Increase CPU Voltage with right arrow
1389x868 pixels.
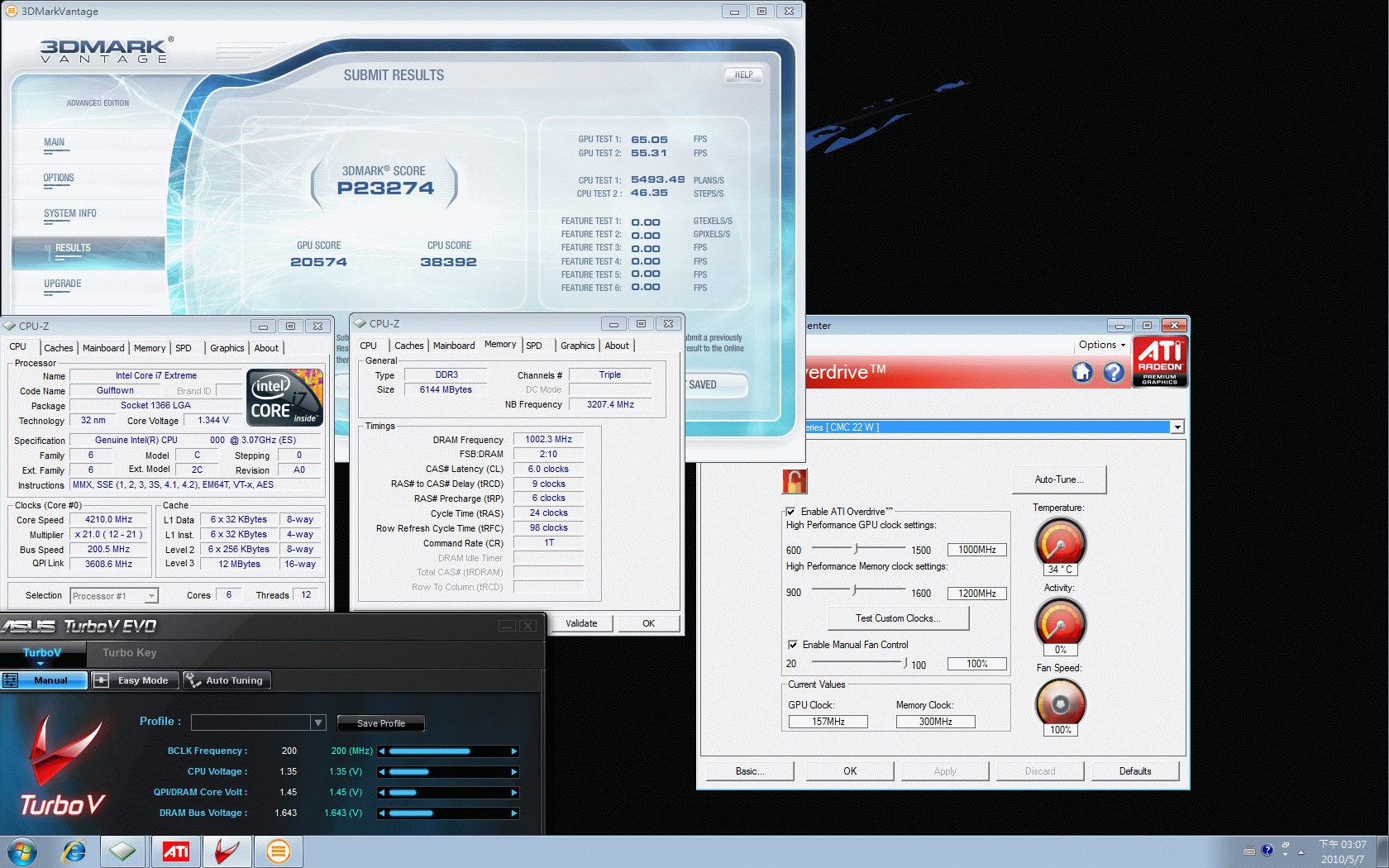click(x=514, y=772)
